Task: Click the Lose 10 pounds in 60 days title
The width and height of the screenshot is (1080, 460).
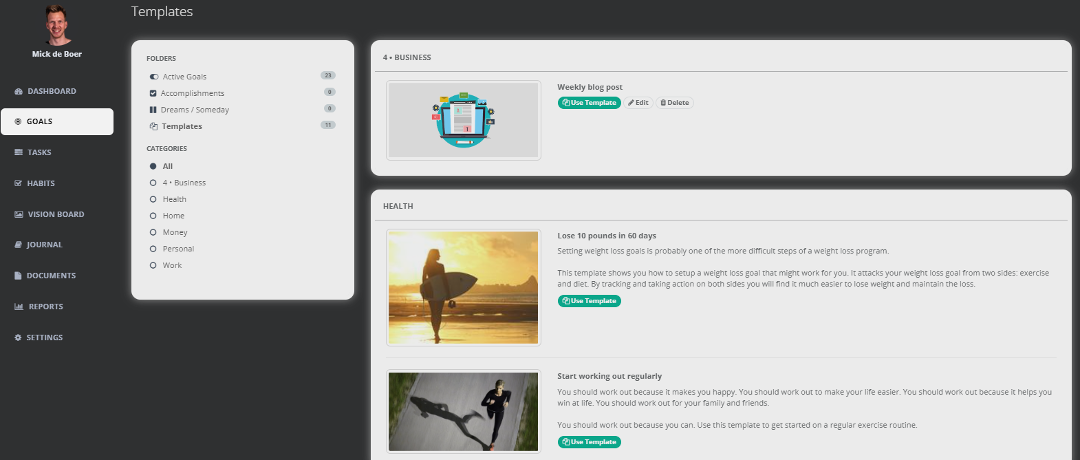Action: 607,236
